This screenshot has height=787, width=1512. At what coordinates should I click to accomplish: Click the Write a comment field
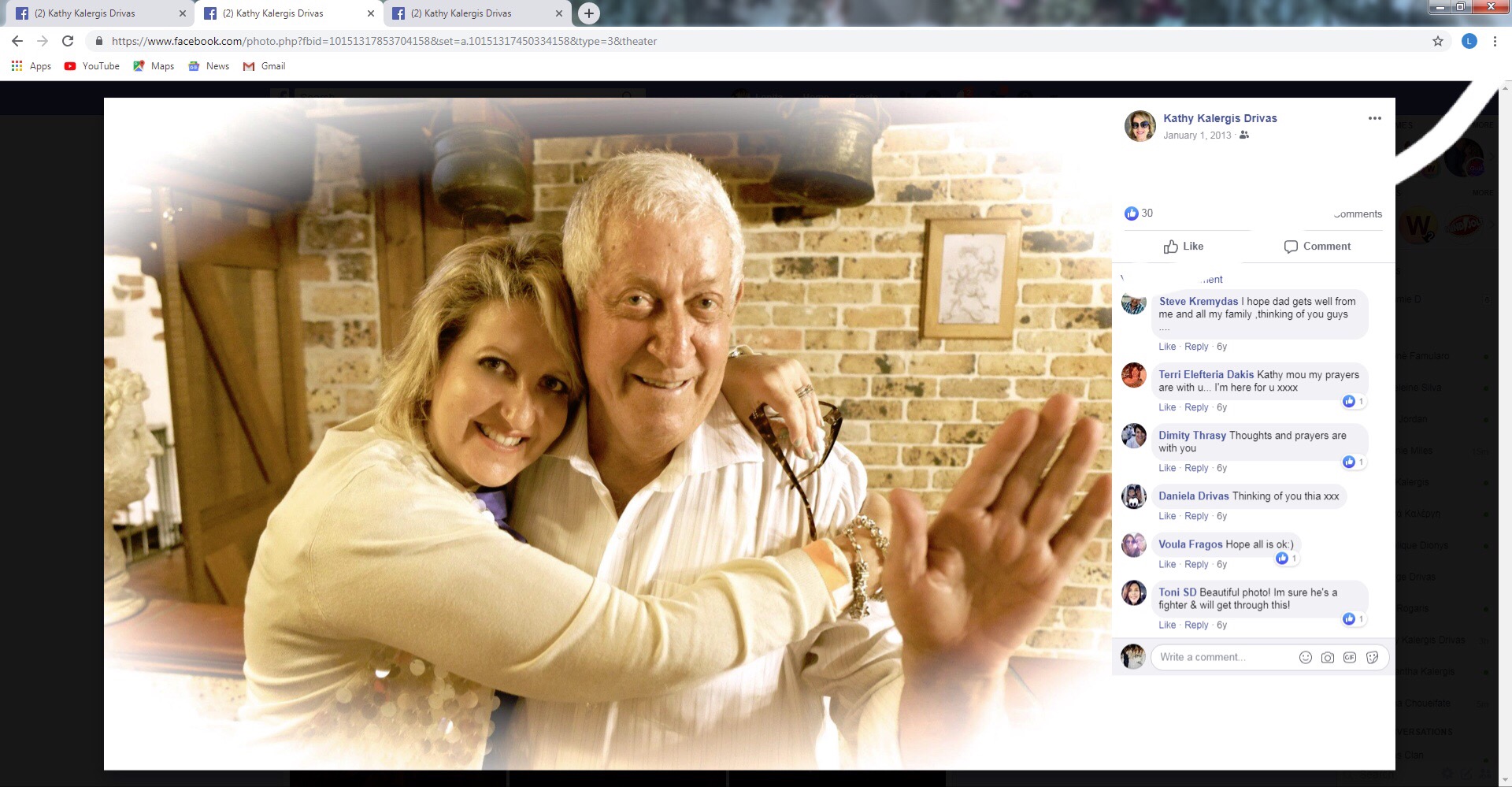(x=1221, y=657)
